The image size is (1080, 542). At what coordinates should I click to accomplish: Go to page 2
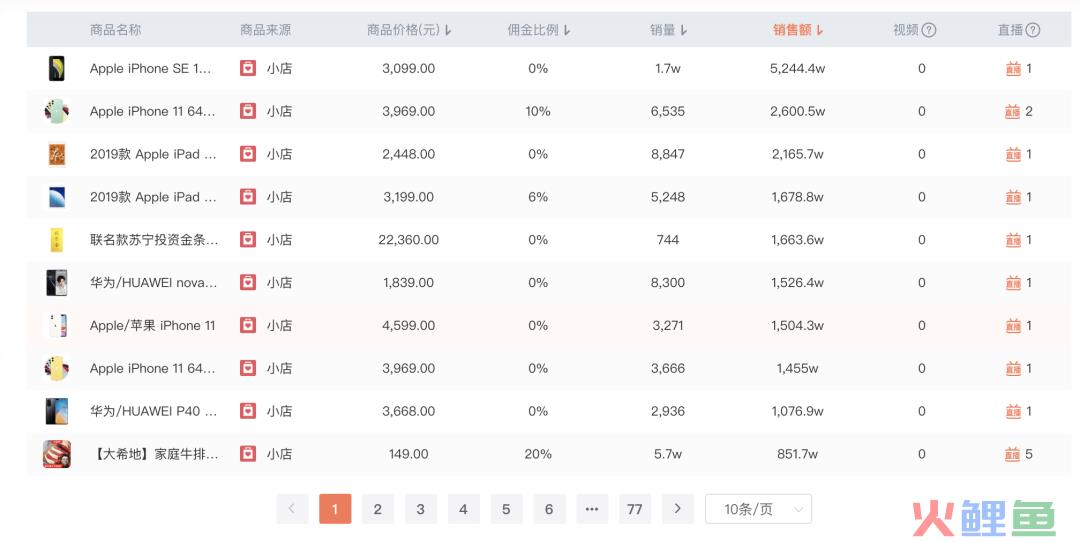(x=377, y=509)
